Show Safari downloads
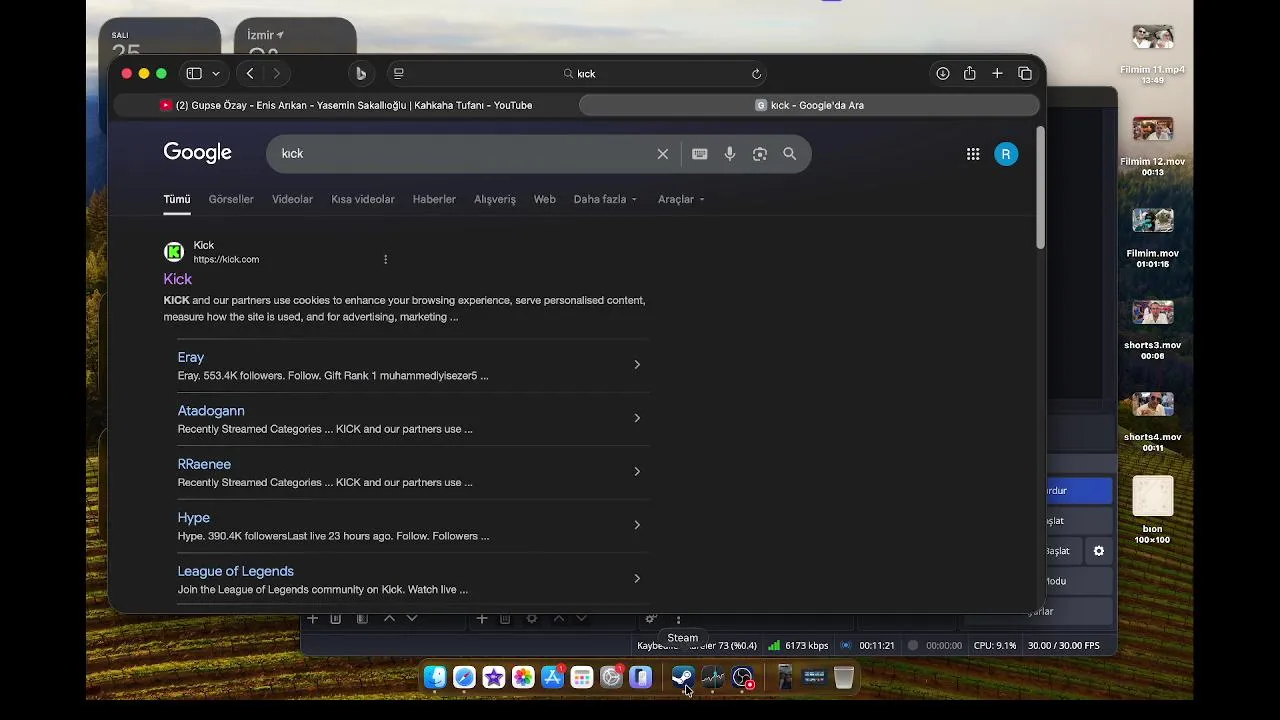 [x=942, y=73]
